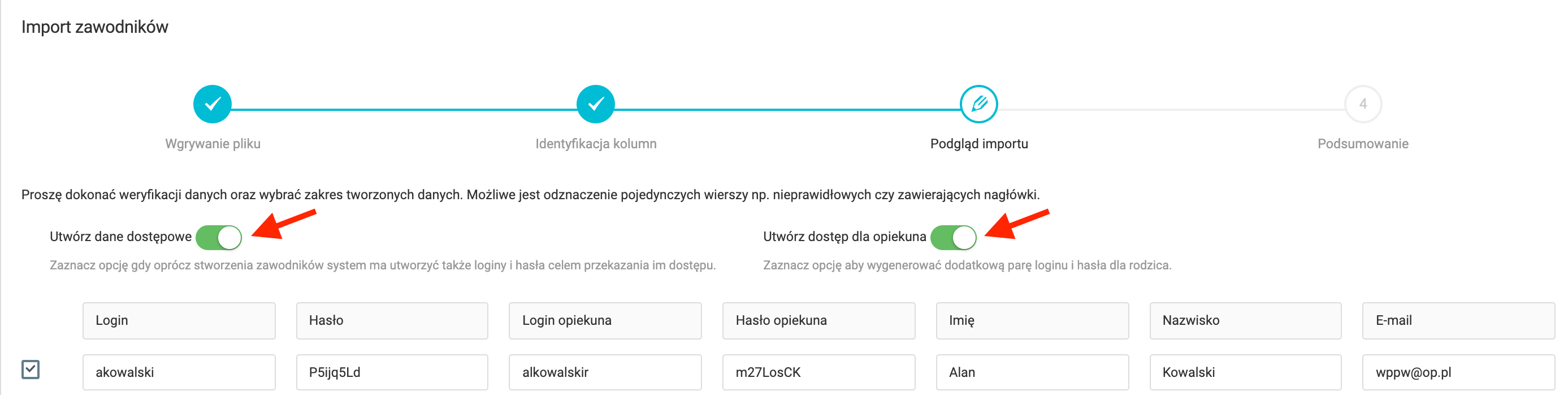Click the Podgląd importu pencil step icon
The width and height of the screenshot is (1568, 395).
pyautogui.click(x=978, y=104)
